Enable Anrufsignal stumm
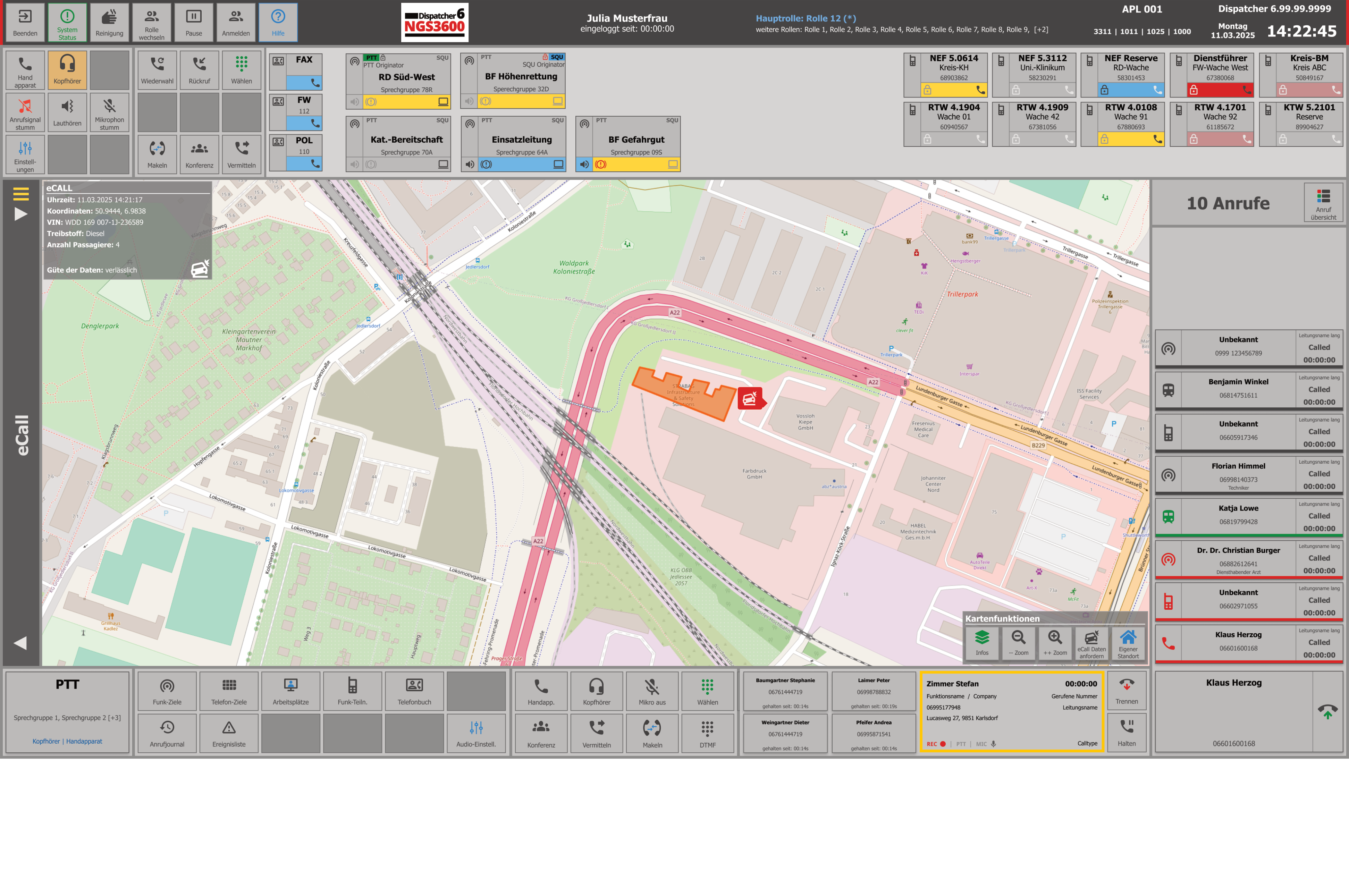Viewport: 1349px width, 896px height. [25, 113]
